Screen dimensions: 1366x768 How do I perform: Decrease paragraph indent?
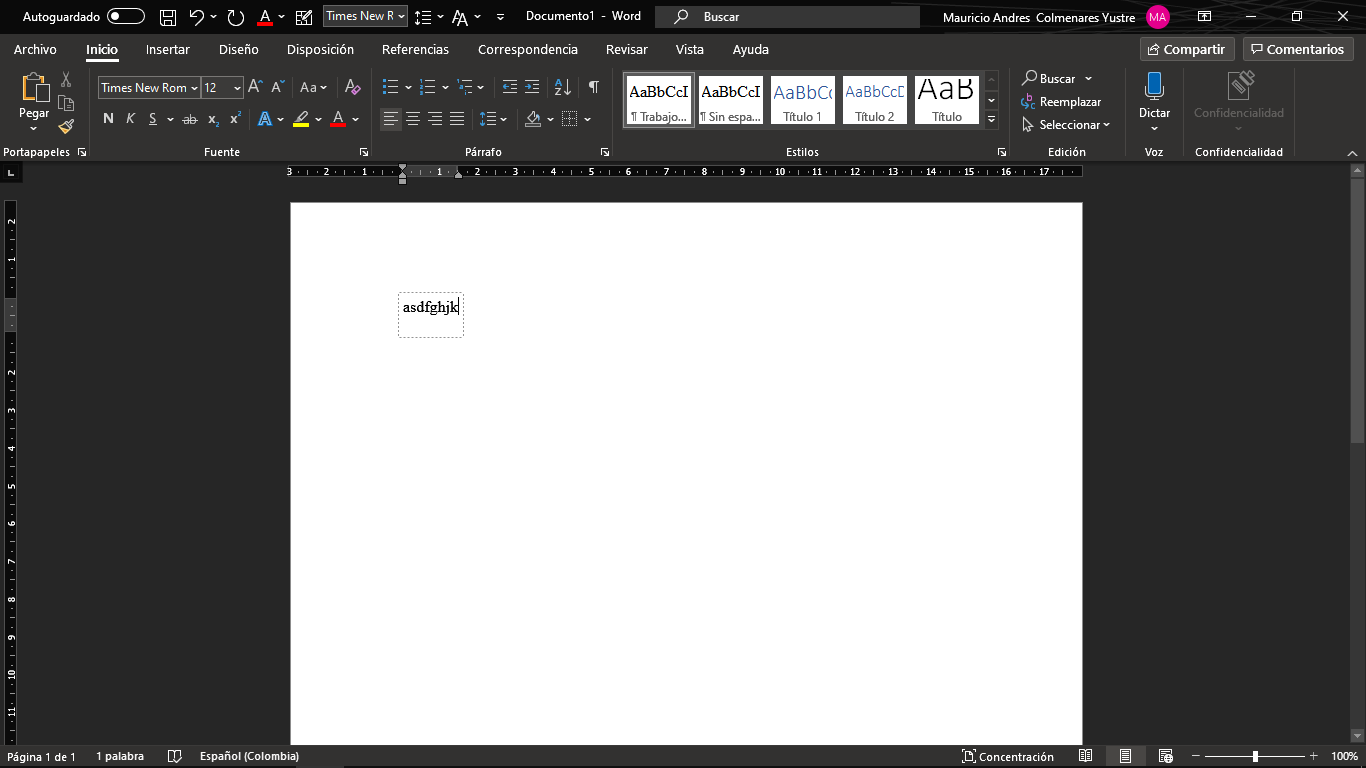click(x=510, y=87)
